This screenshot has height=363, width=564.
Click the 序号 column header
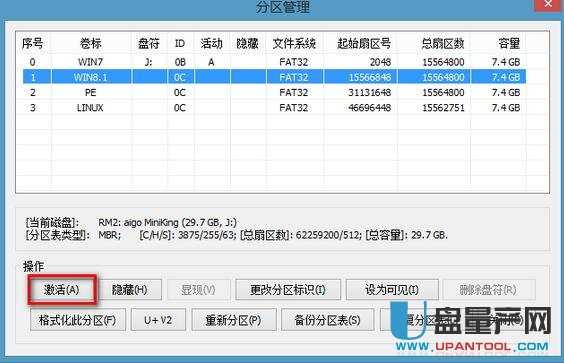click(x=33, y=44)
